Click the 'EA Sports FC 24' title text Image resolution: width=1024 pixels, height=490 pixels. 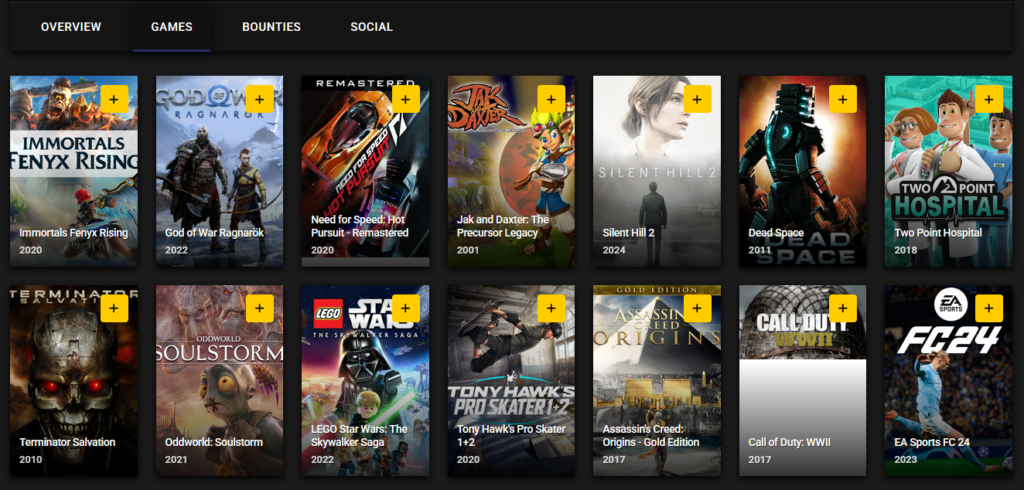(932, 442)
